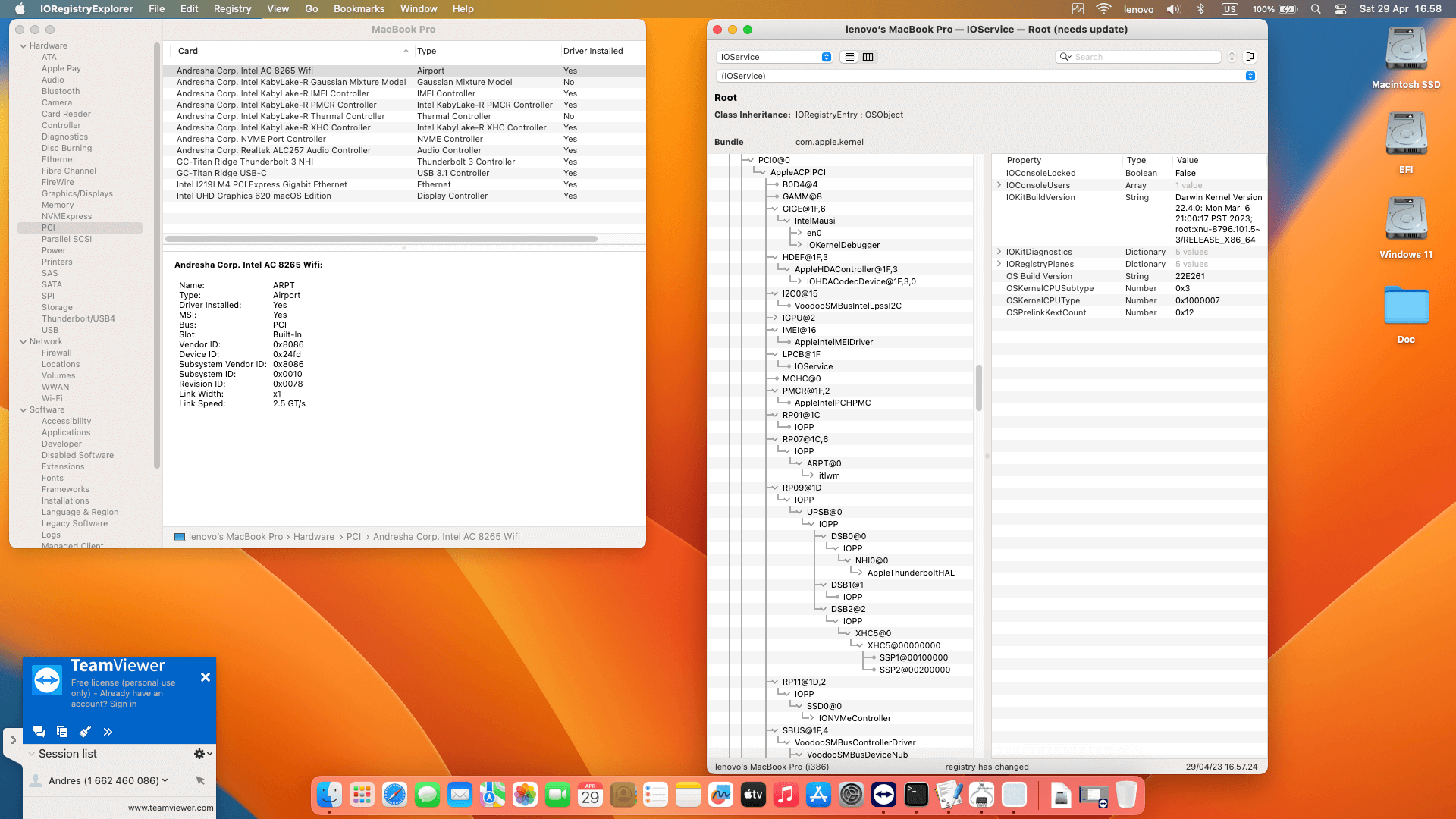Toggle the IORegistryExplorer inspector side panel button
The height and width of the screenshot is (819, 1456).
coord(1250,57)
